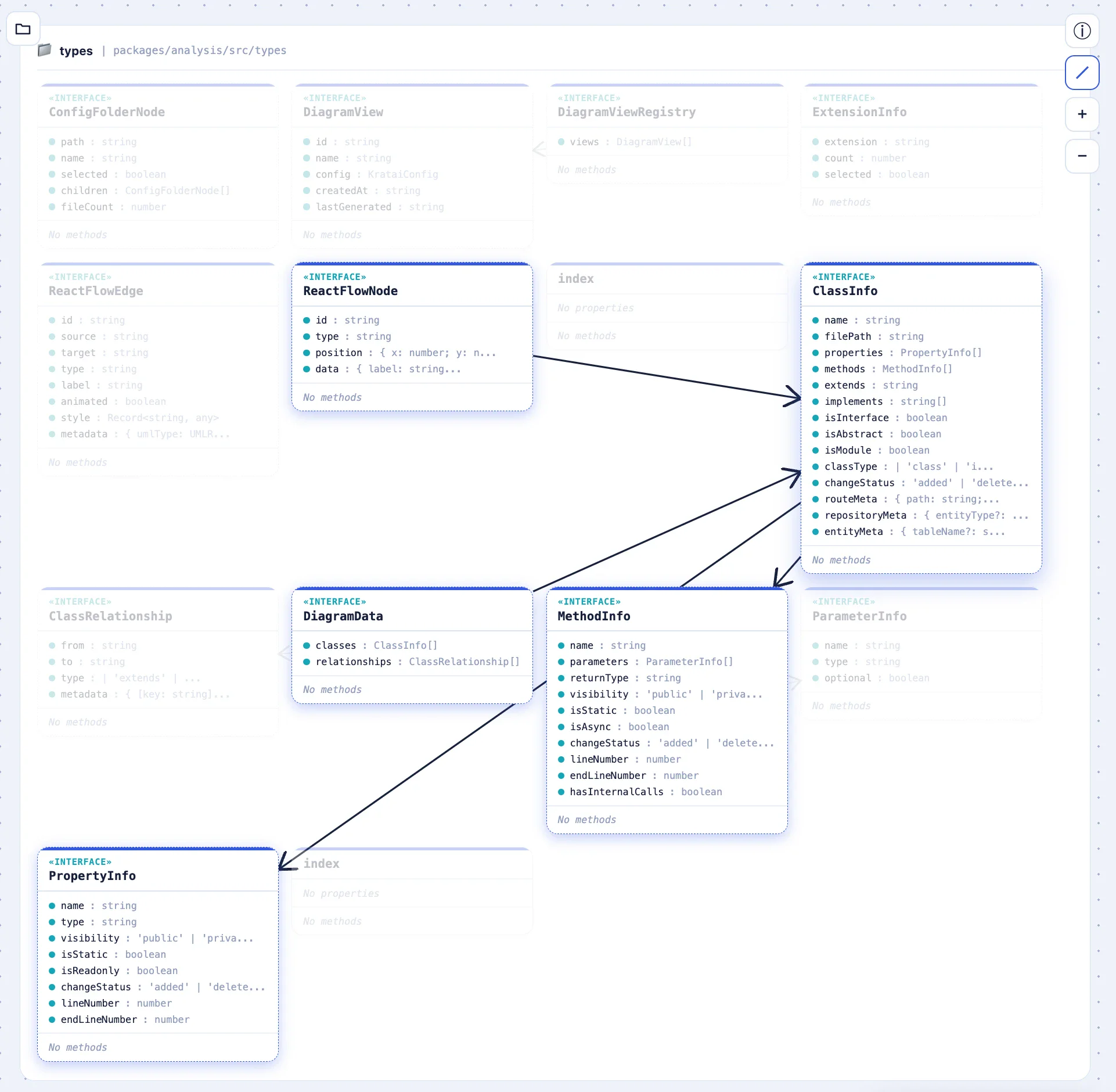Click the ReactFlowEdge card title

pyautogui.click(x=96, y=291)
